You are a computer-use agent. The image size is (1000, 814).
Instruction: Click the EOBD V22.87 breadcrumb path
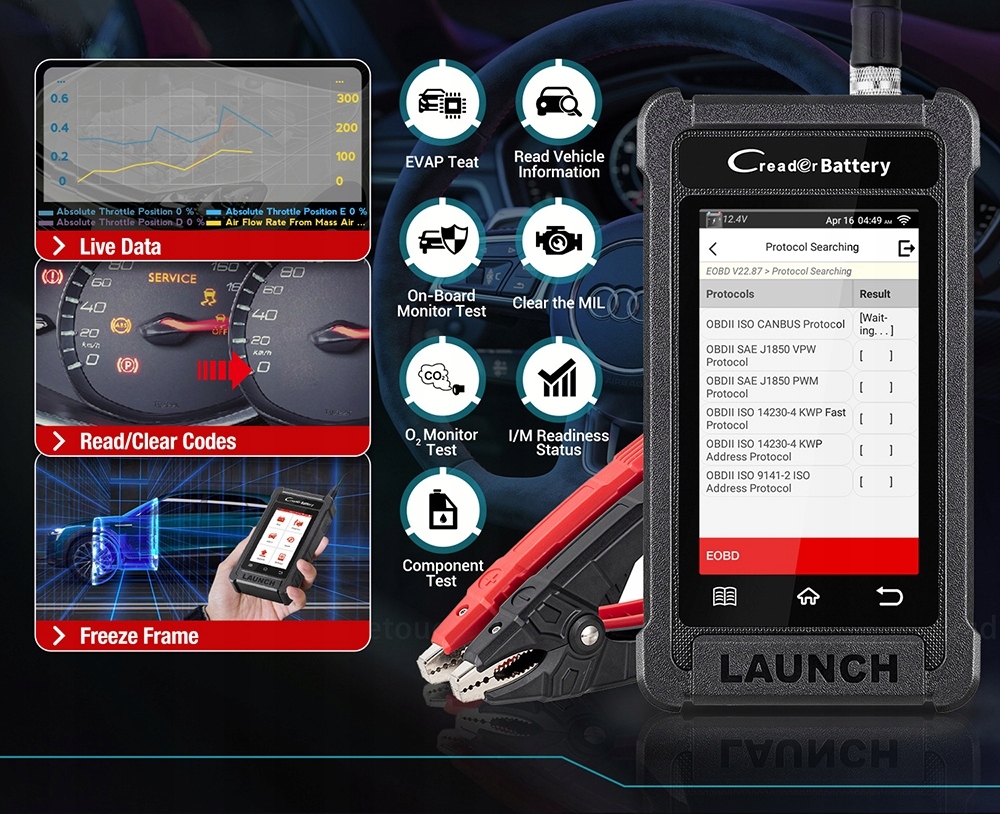(x=778, y=271)
